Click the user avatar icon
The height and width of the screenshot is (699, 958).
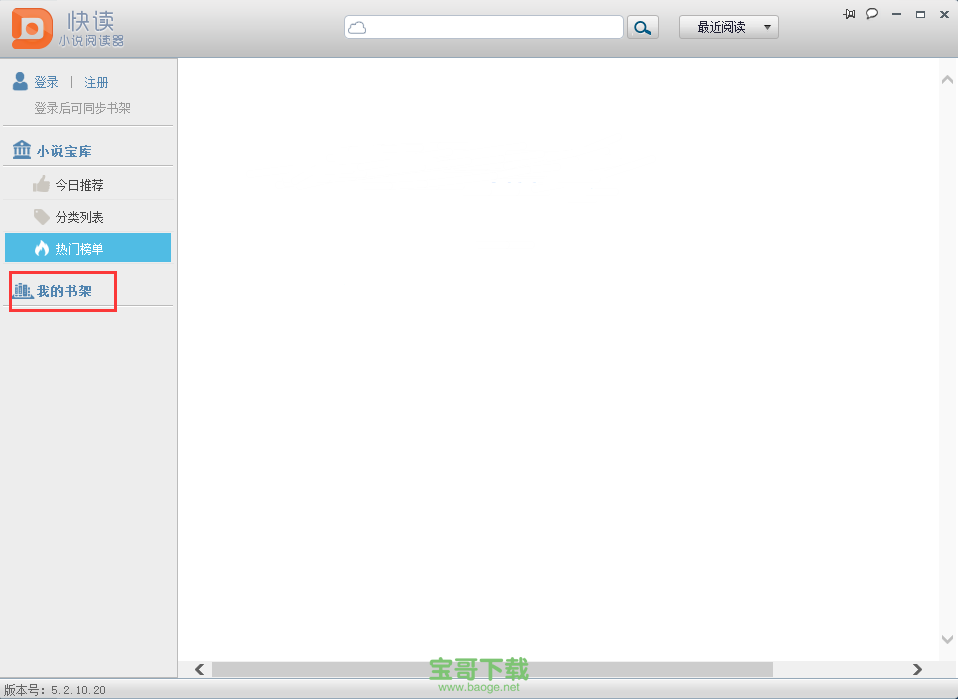[20, 82]
